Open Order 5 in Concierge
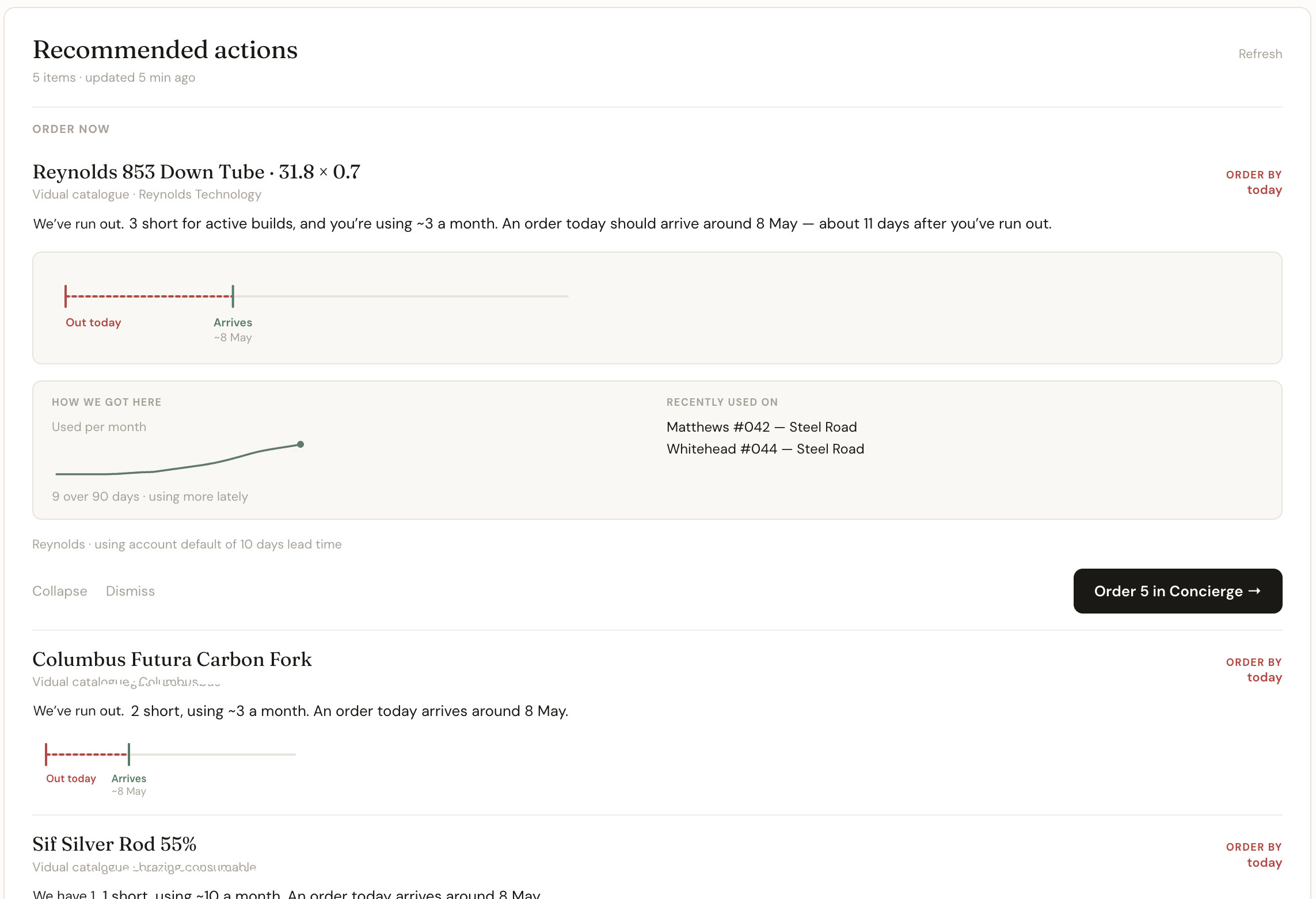 coord(1178,591)
